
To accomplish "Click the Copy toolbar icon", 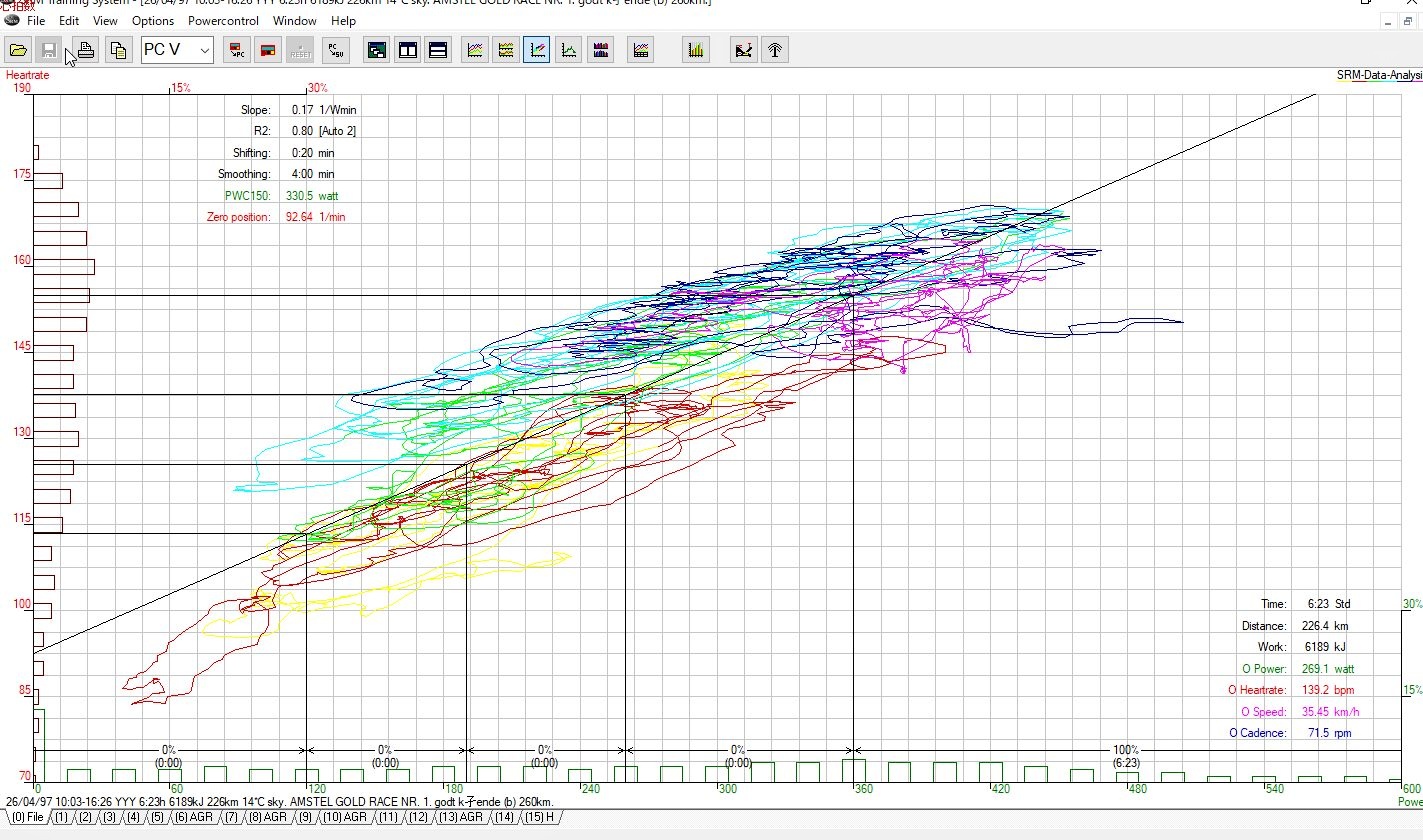I will coord(118,50).
